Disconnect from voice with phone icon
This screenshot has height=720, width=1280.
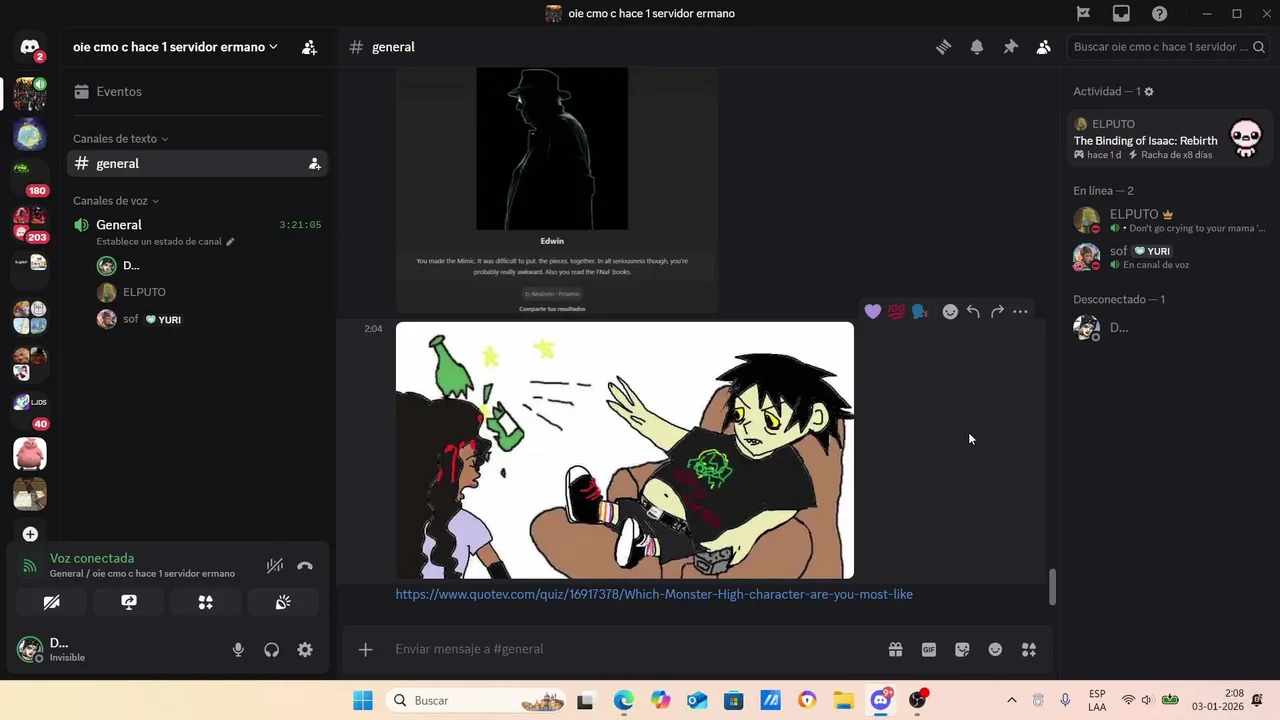pyautogui.click(x=305, y=565)
